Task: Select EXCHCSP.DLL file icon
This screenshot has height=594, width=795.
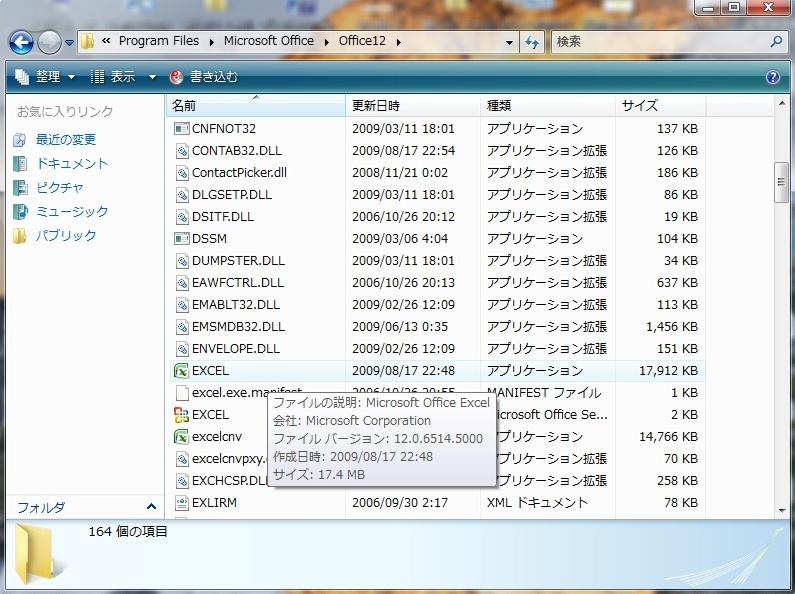Action: point(182,481)
